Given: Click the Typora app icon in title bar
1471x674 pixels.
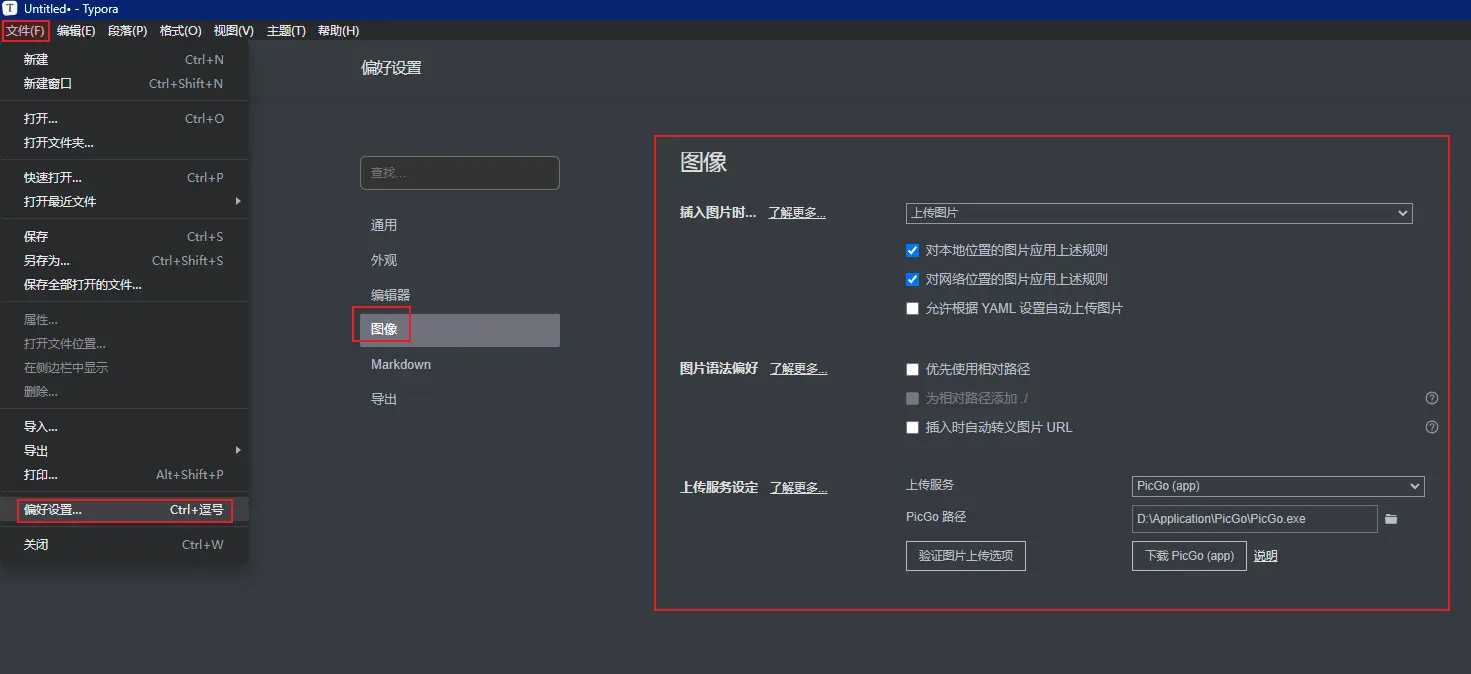Looking at the screenshot, I should 10,9.
